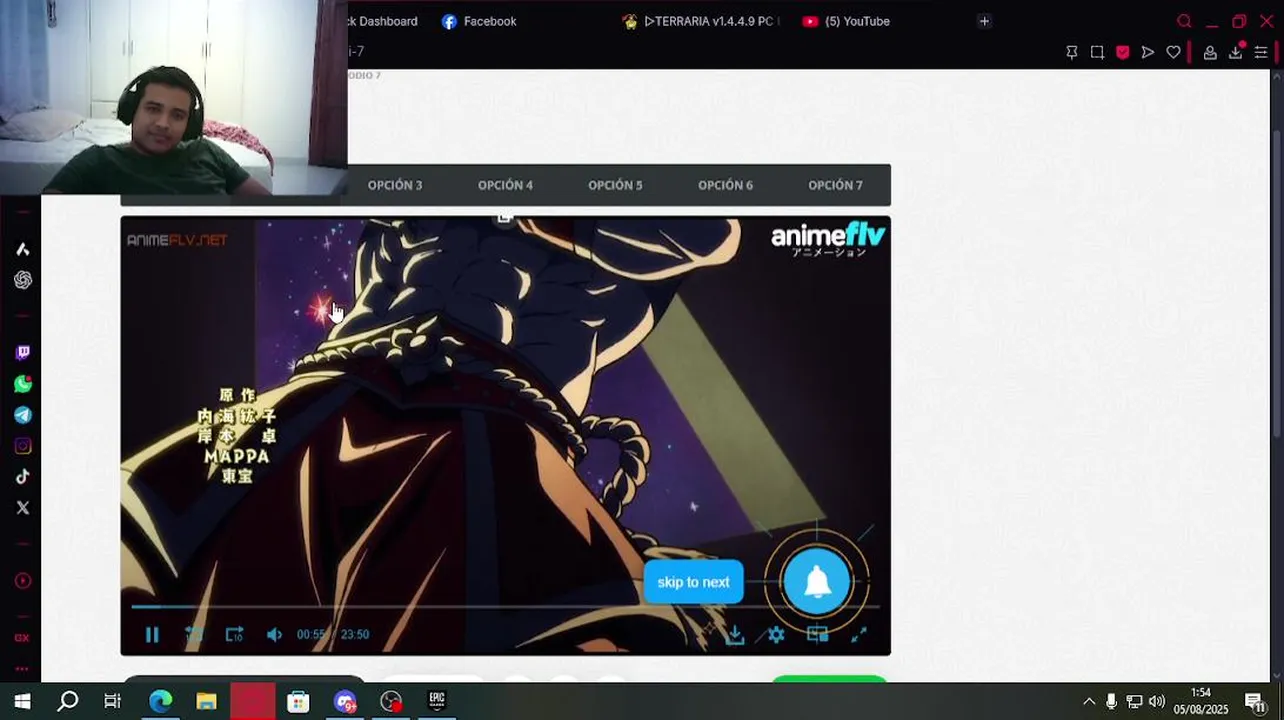Seek along the video progress bar
1284x720 pixels.
[x=505, y=606]
